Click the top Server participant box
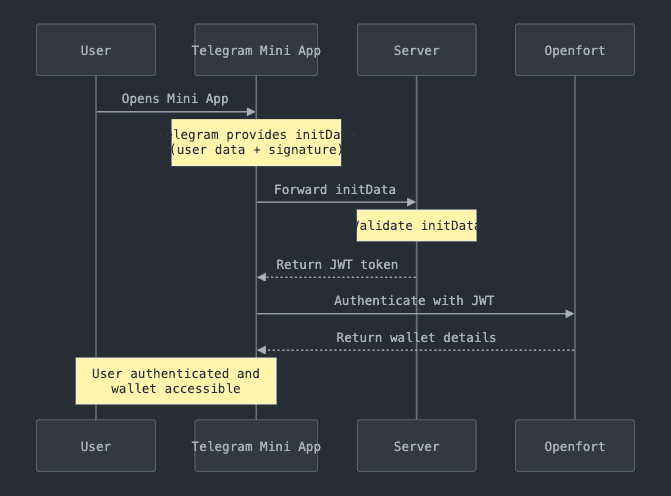Image resolution: width=671 pixels, height=496 pixels. tap(416, 50)
